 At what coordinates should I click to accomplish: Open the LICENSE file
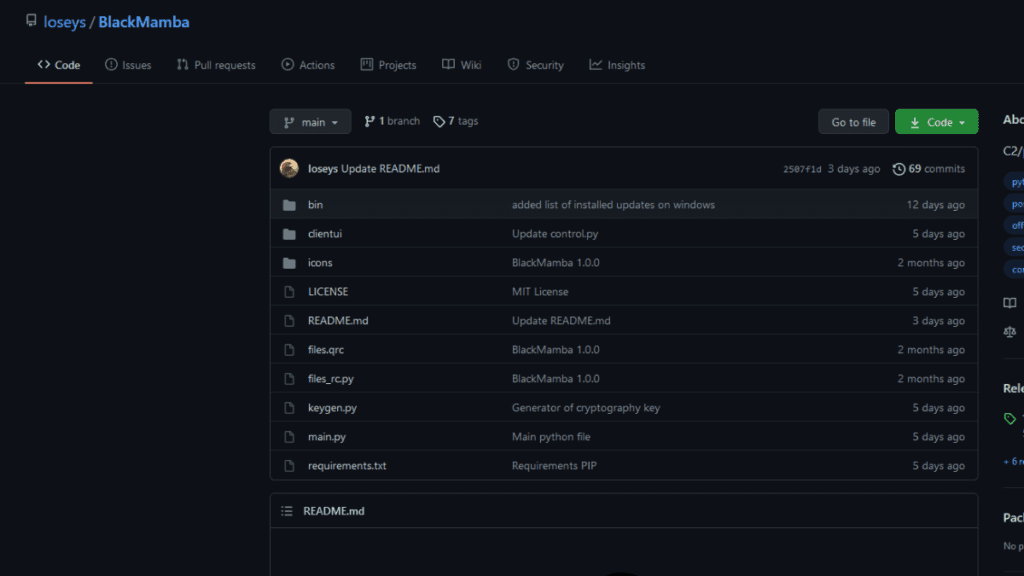pos(328,292)
